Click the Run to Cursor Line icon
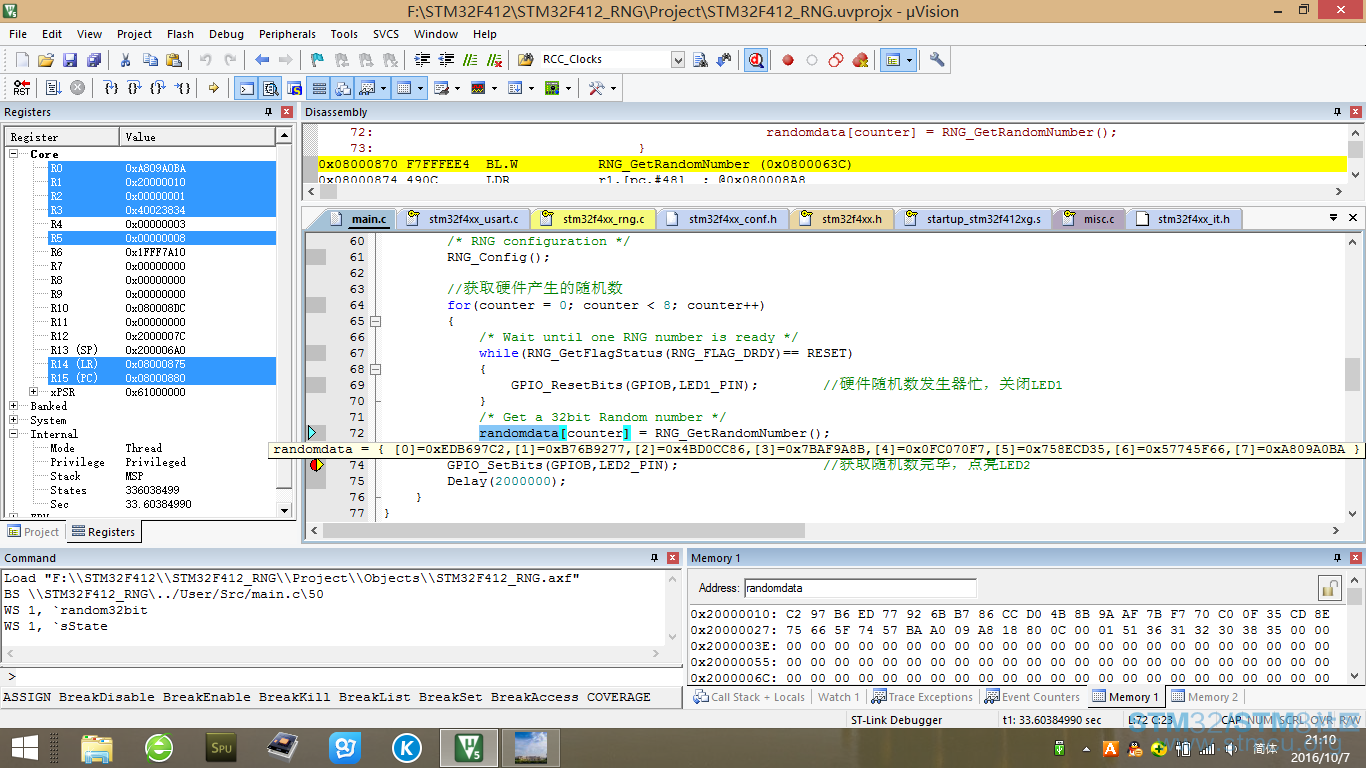Image resolution: width=1366 pixels, height=768 pixels. (x=182, y=88)
